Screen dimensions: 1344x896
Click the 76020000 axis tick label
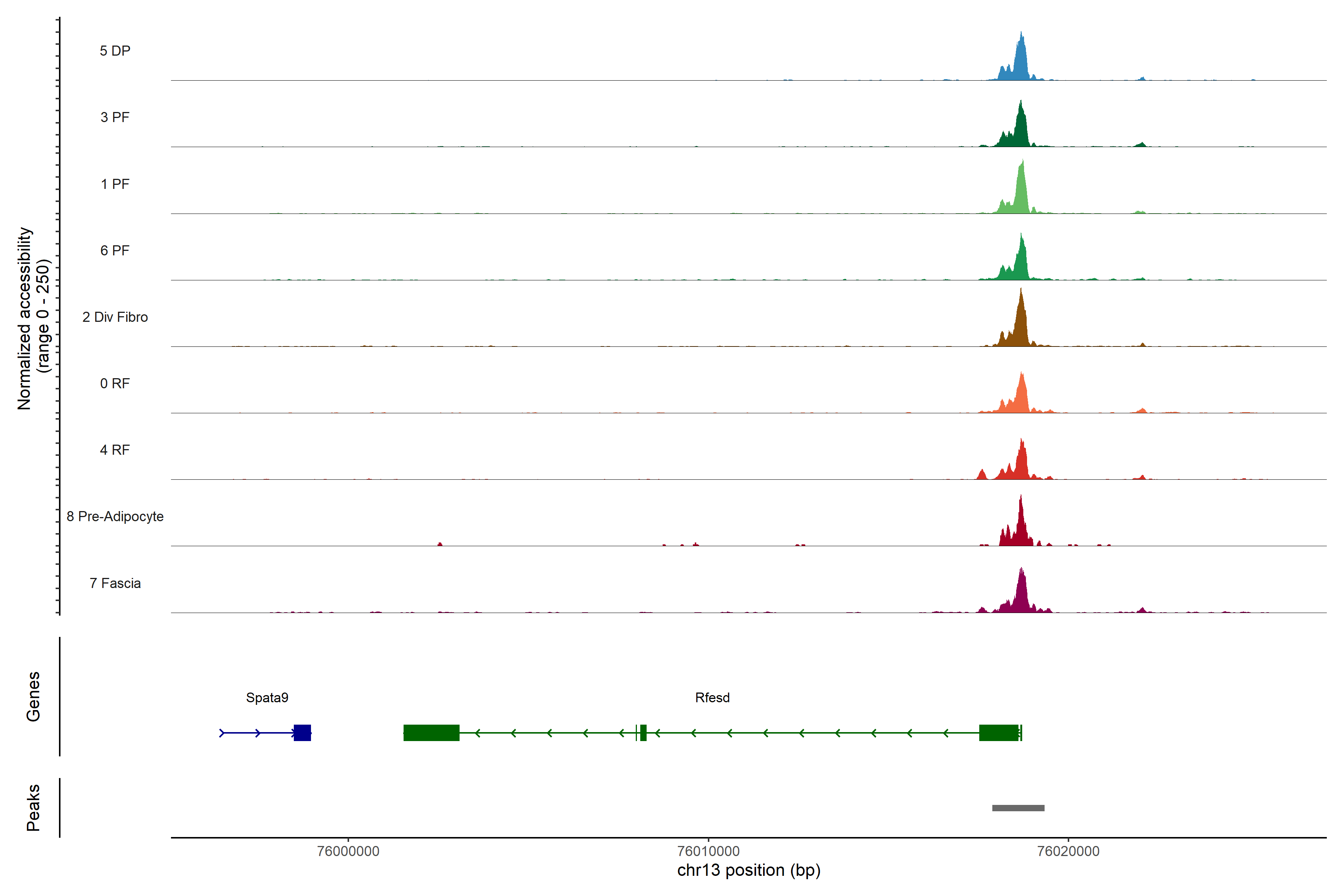(x=1068, y=852)
